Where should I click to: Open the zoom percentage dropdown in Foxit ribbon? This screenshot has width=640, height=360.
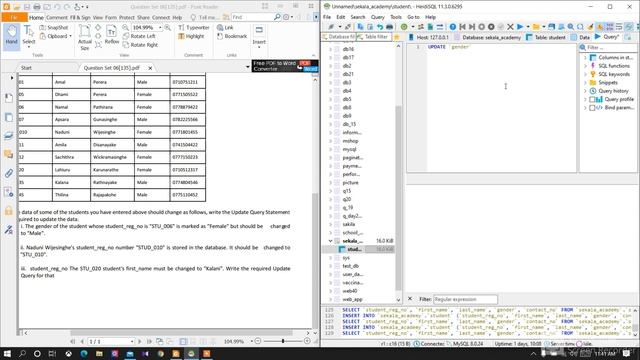tap(160, 27)
